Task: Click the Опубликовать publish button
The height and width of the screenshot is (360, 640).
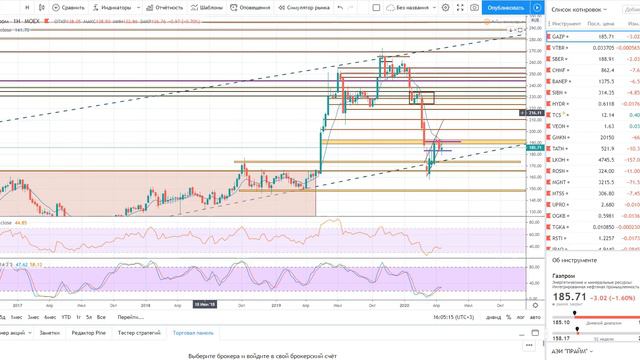Action: point(506,7)
